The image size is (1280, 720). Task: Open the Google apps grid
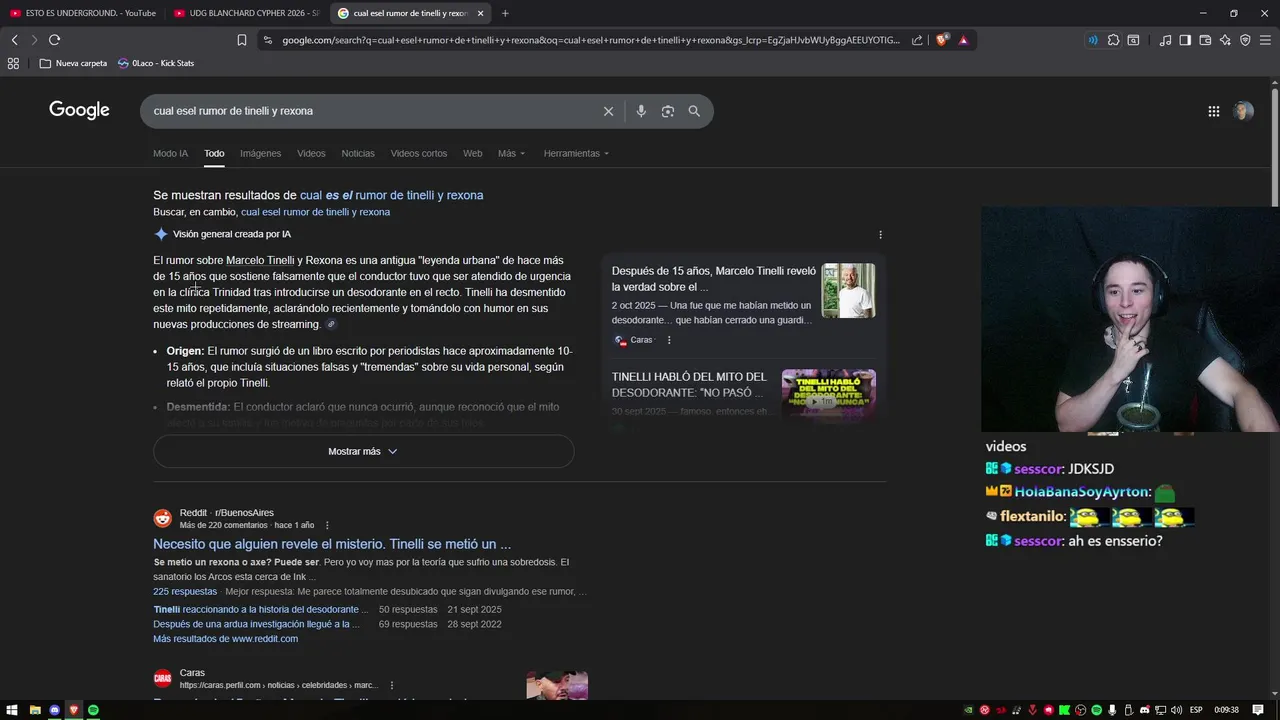coord(1214,111)
